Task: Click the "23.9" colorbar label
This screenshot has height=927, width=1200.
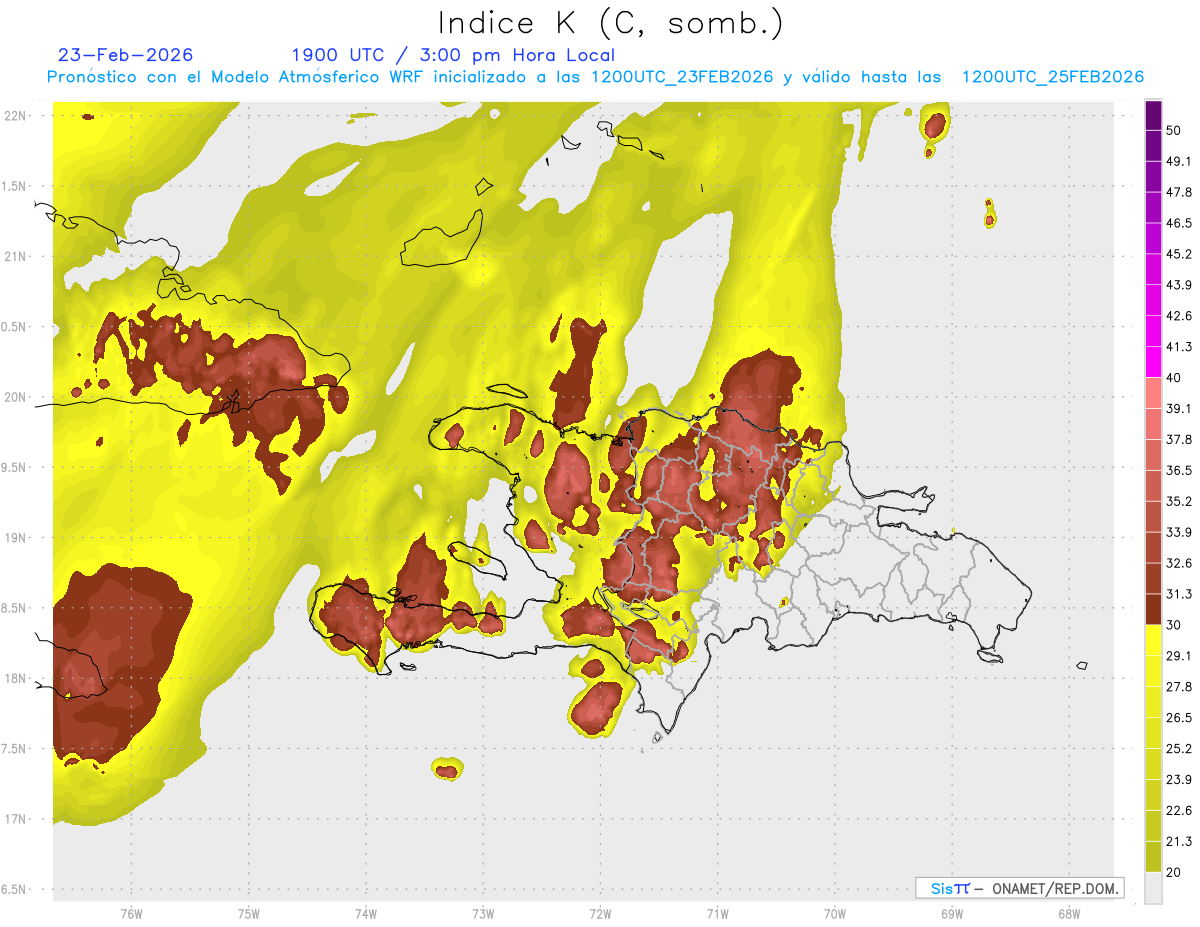Action: click(x=1179, y=780)
